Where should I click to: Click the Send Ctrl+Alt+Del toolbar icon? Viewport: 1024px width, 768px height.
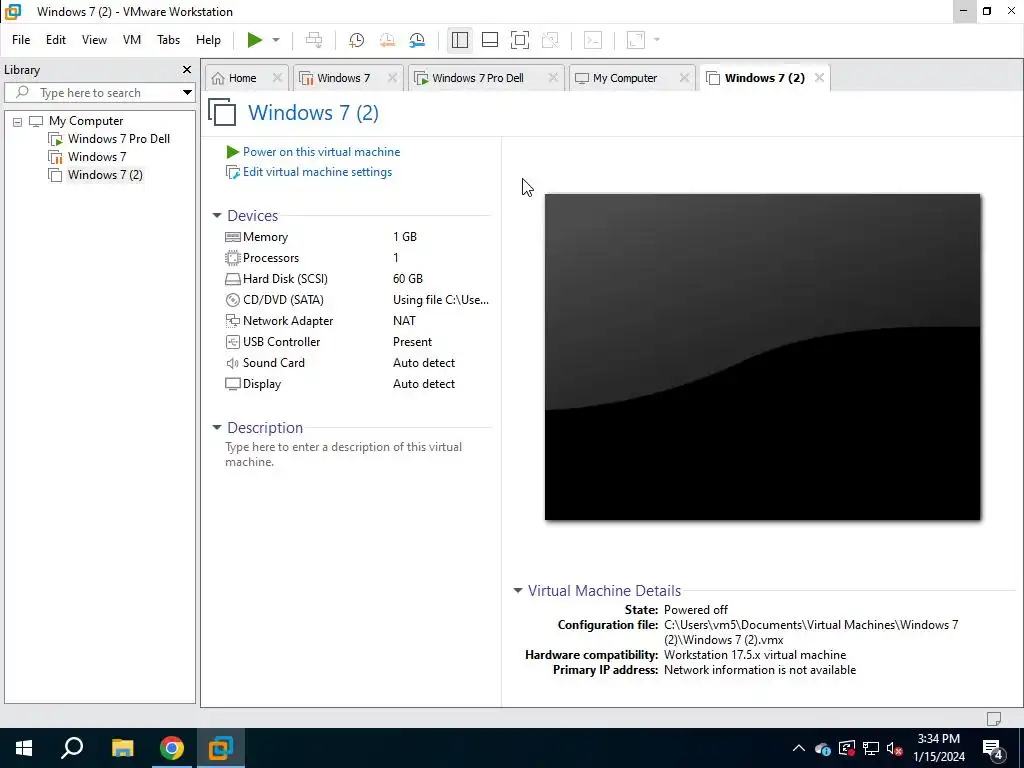314,40
